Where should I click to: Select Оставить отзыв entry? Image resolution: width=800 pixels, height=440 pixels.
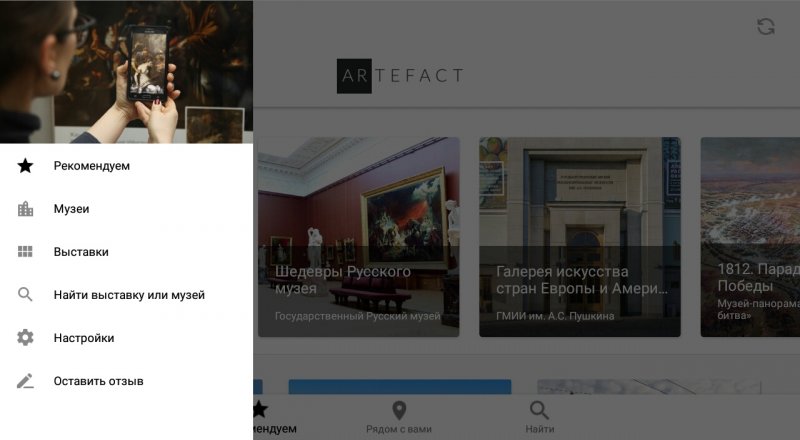127,381
